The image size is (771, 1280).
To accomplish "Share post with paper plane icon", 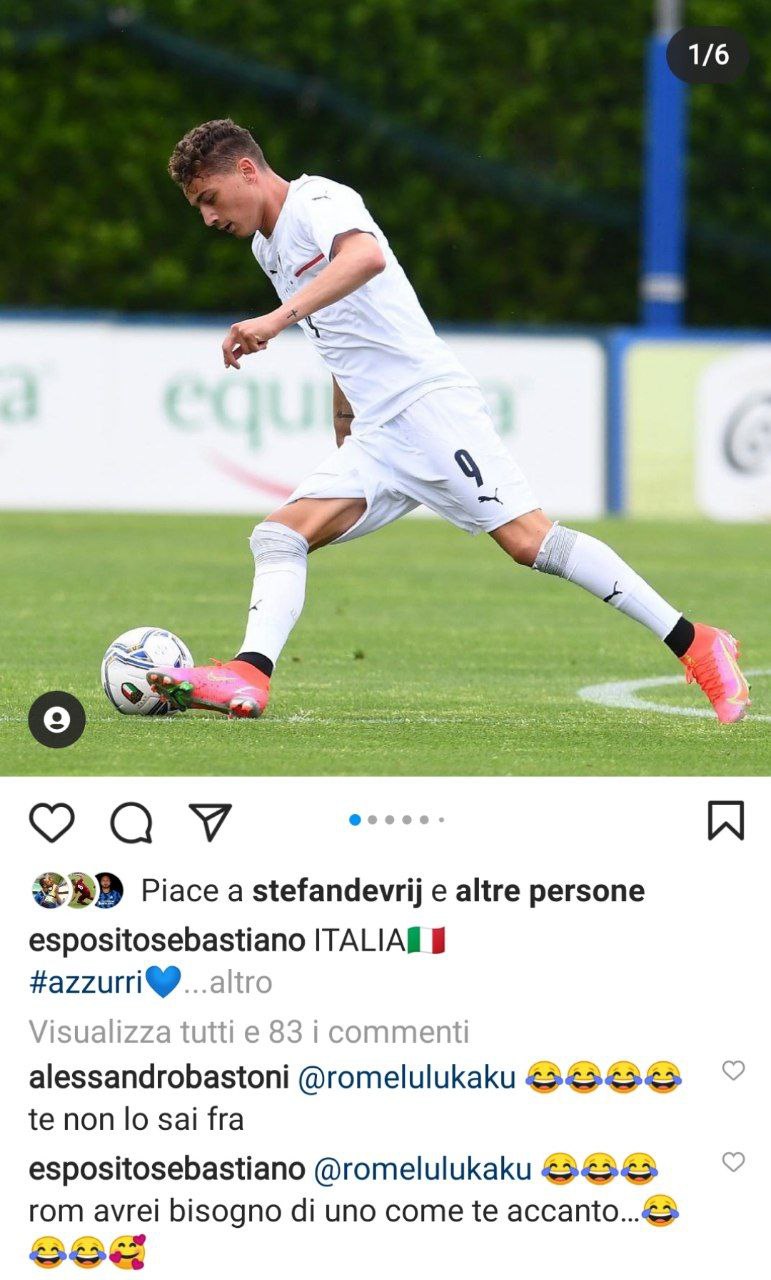I will click(x=210, y=821).
